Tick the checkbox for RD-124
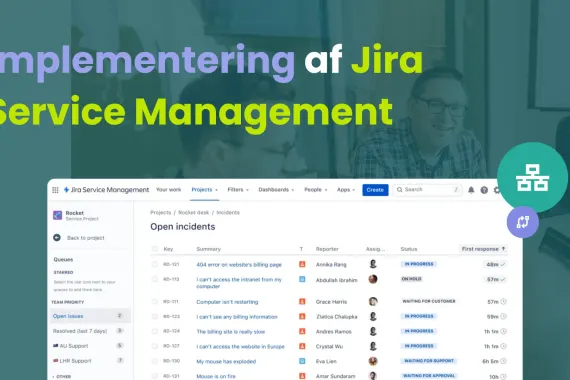This screenshot has width=570, height=380. [x=155, y=331]
